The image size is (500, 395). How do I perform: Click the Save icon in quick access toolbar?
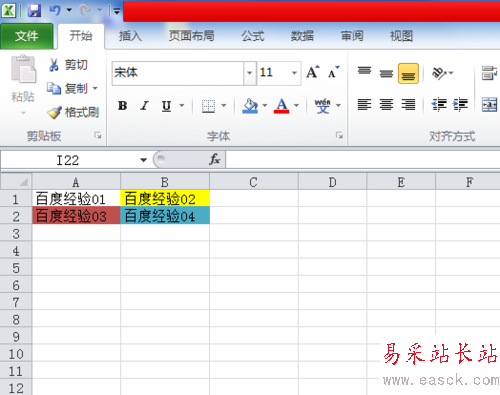34,11
